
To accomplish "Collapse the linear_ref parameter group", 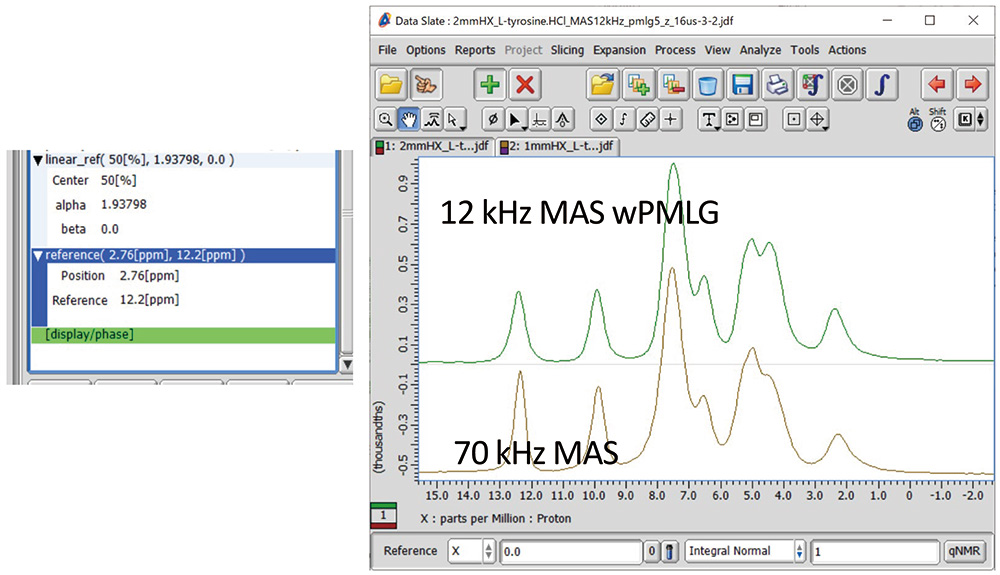I will click(x=39, y=160).
